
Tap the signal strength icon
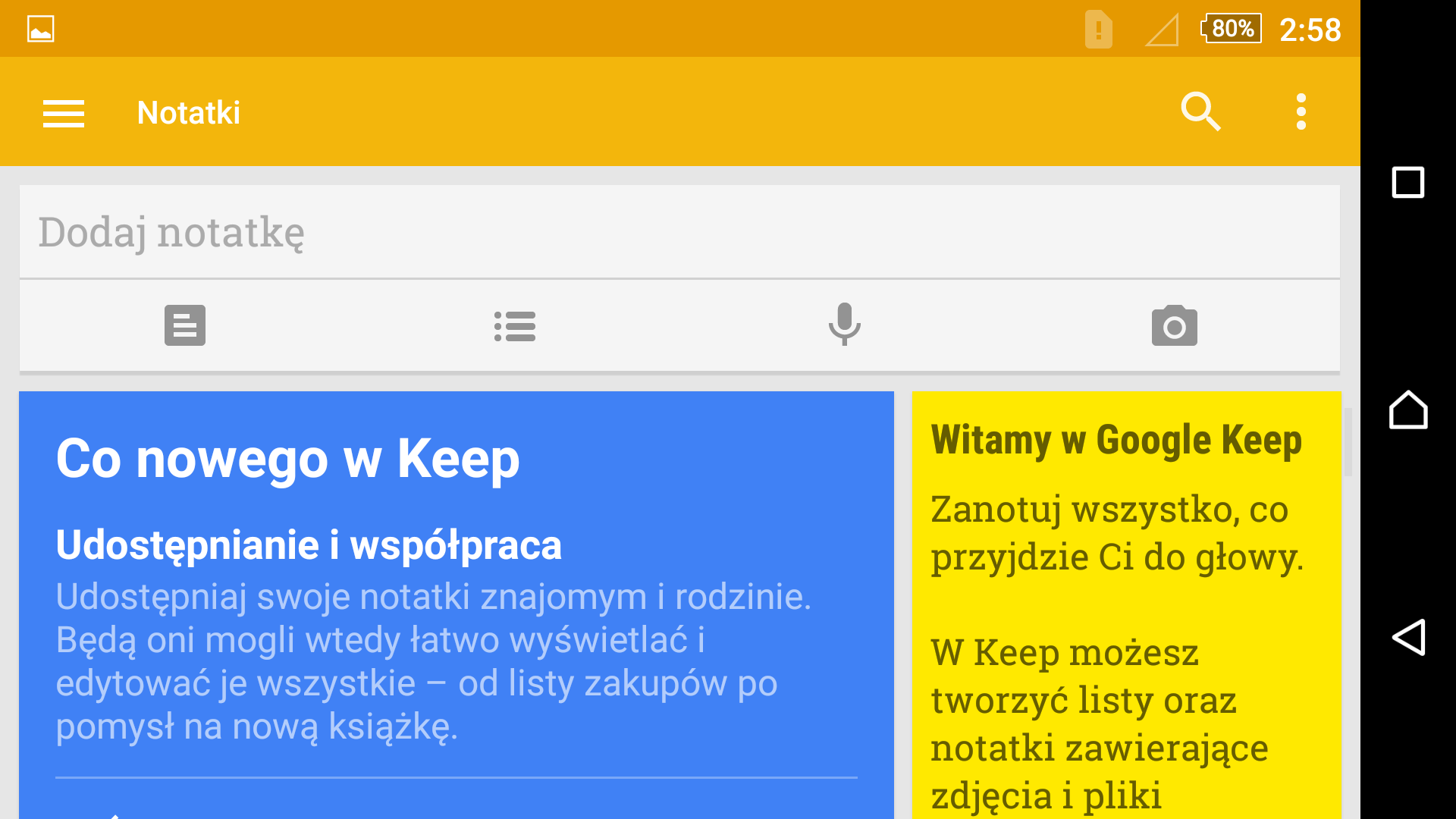[1162, 30]
